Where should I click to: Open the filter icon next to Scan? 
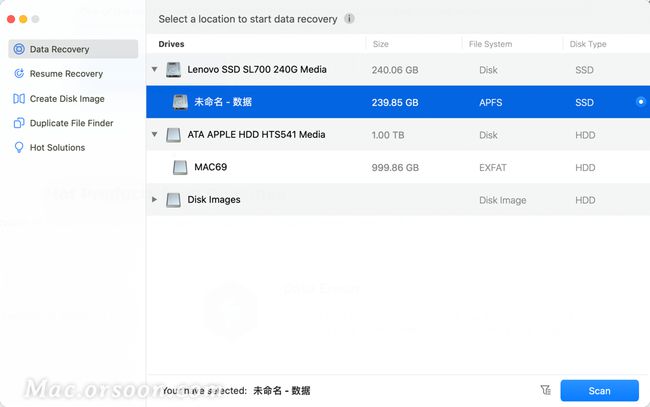[x=546, y=390]
